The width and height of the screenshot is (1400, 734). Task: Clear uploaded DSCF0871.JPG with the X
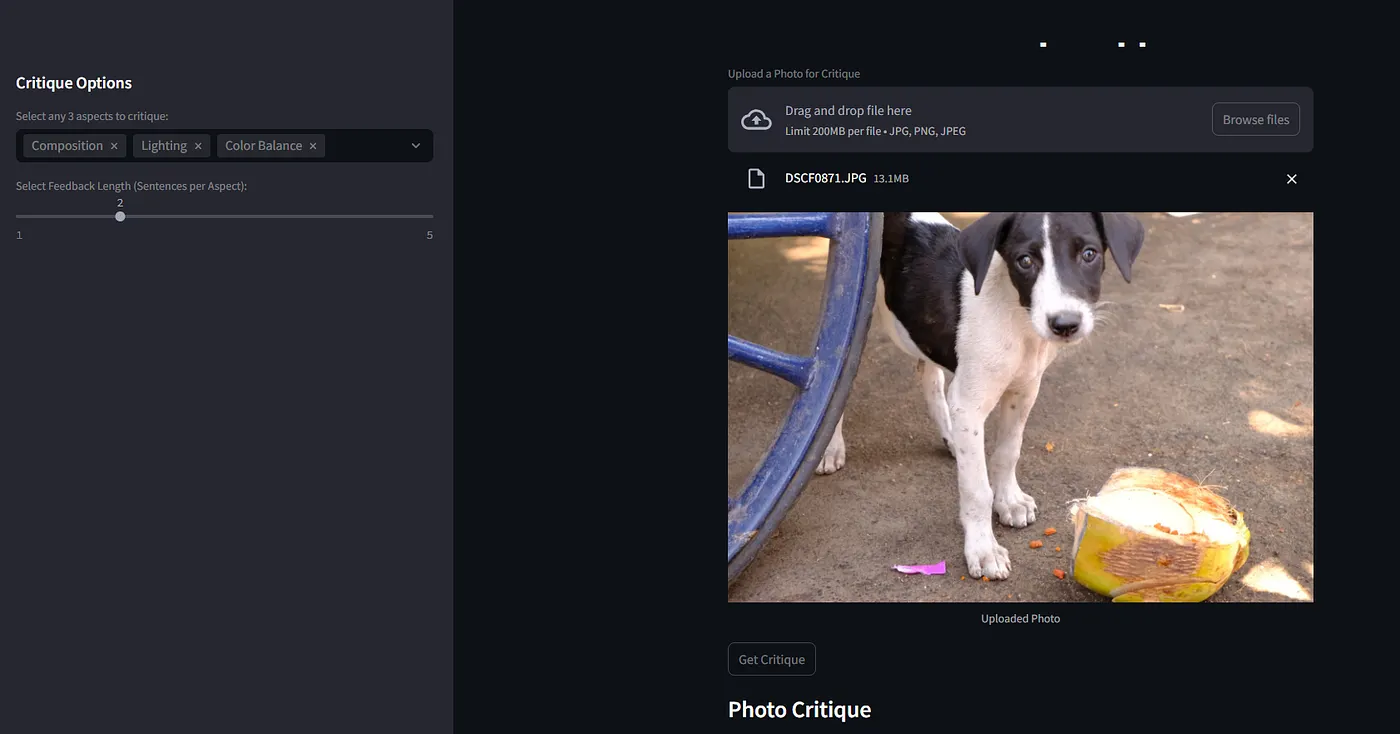pos(1291,178)
